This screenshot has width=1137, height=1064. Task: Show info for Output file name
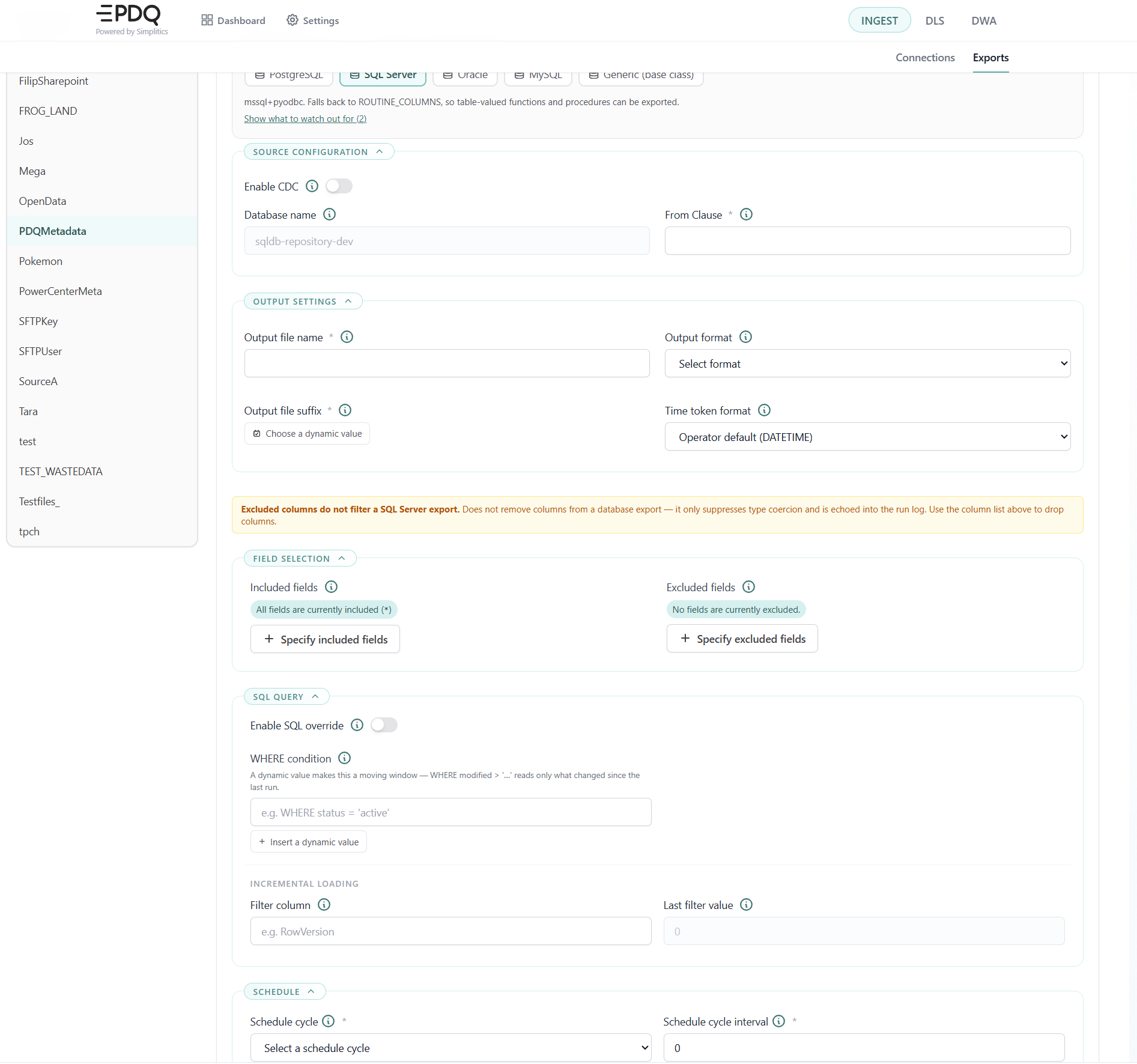tap(347, 337)
